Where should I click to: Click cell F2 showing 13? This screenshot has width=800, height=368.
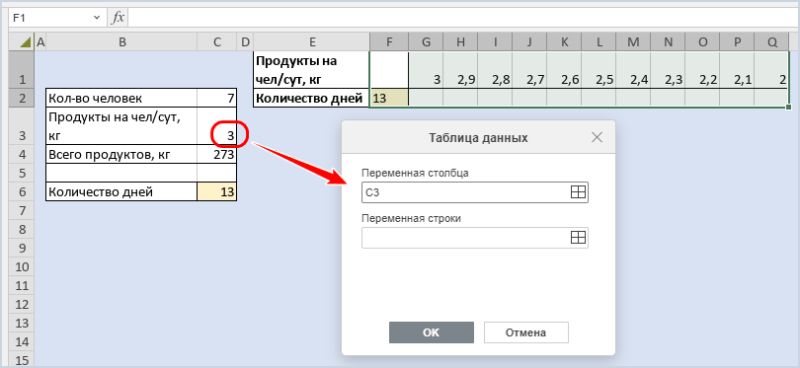click(x=389, y=98)
